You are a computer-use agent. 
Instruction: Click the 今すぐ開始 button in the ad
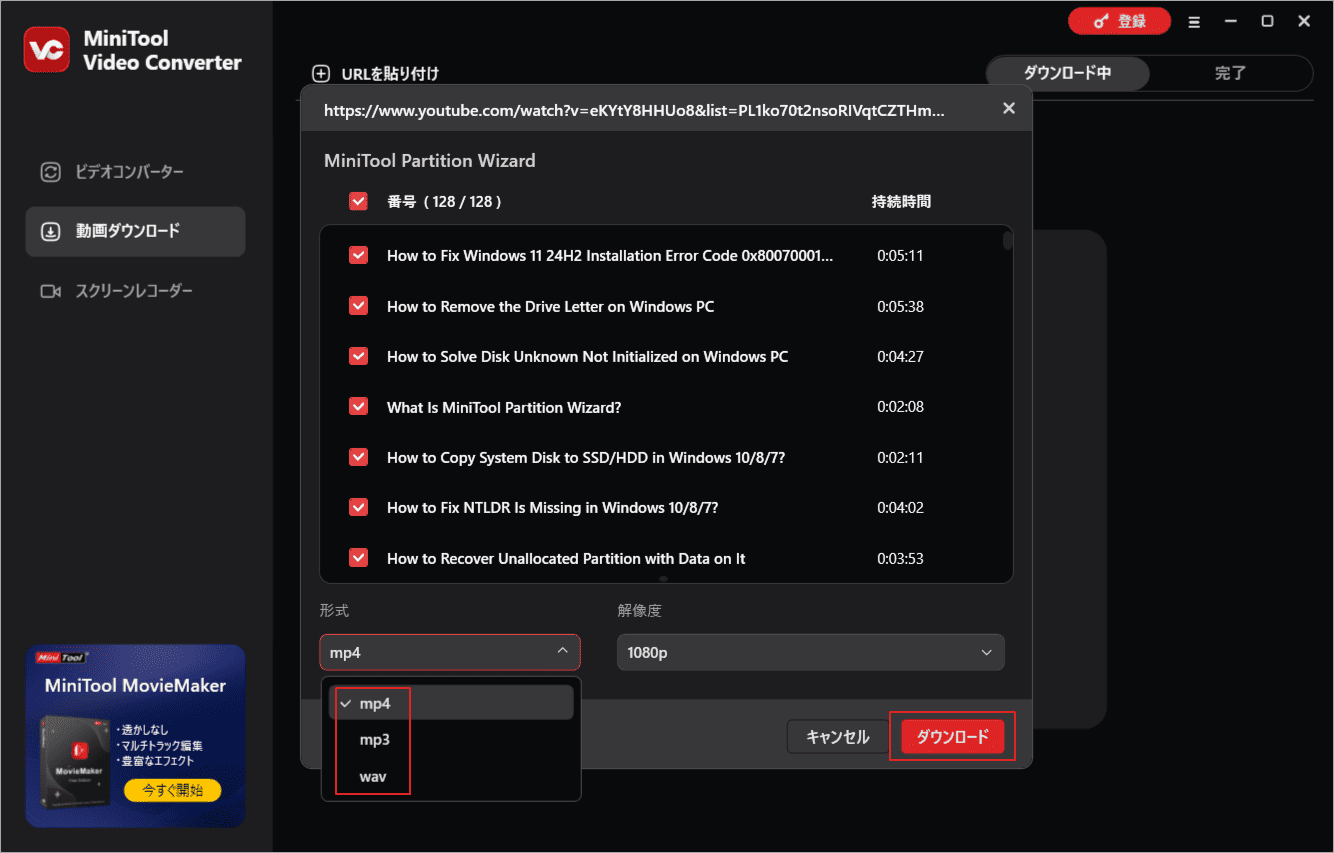pyautogui.click(x=172, y=790)
